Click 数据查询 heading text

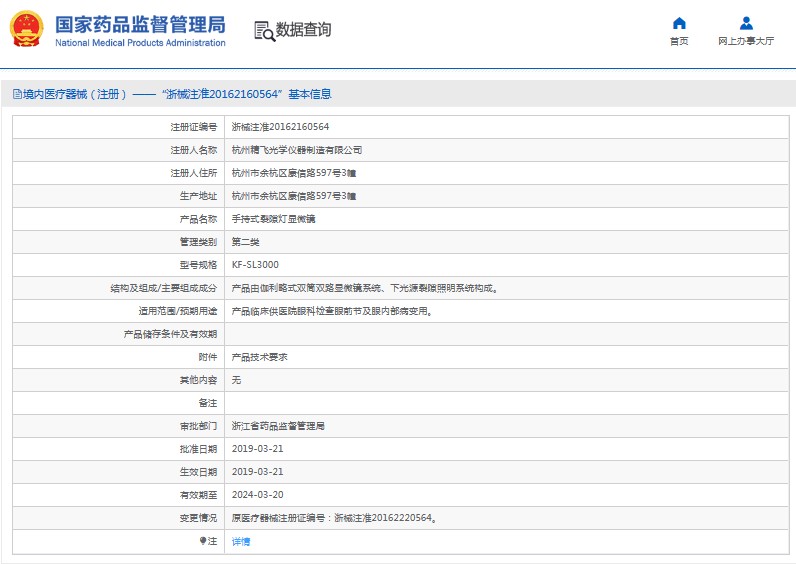coord(303,29)
